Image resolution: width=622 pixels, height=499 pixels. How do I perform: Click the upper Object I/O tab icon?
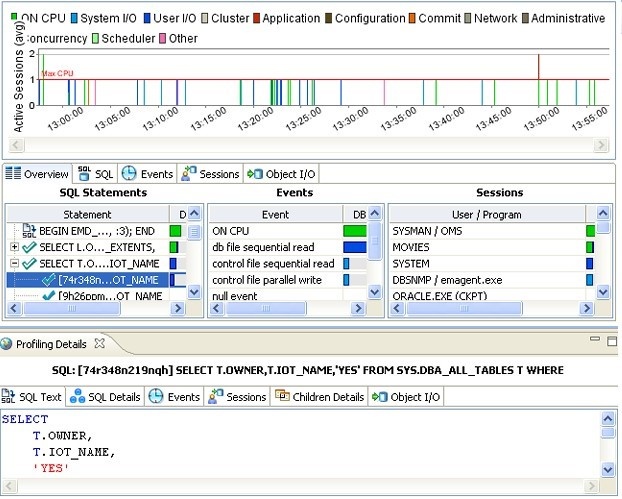255,174
